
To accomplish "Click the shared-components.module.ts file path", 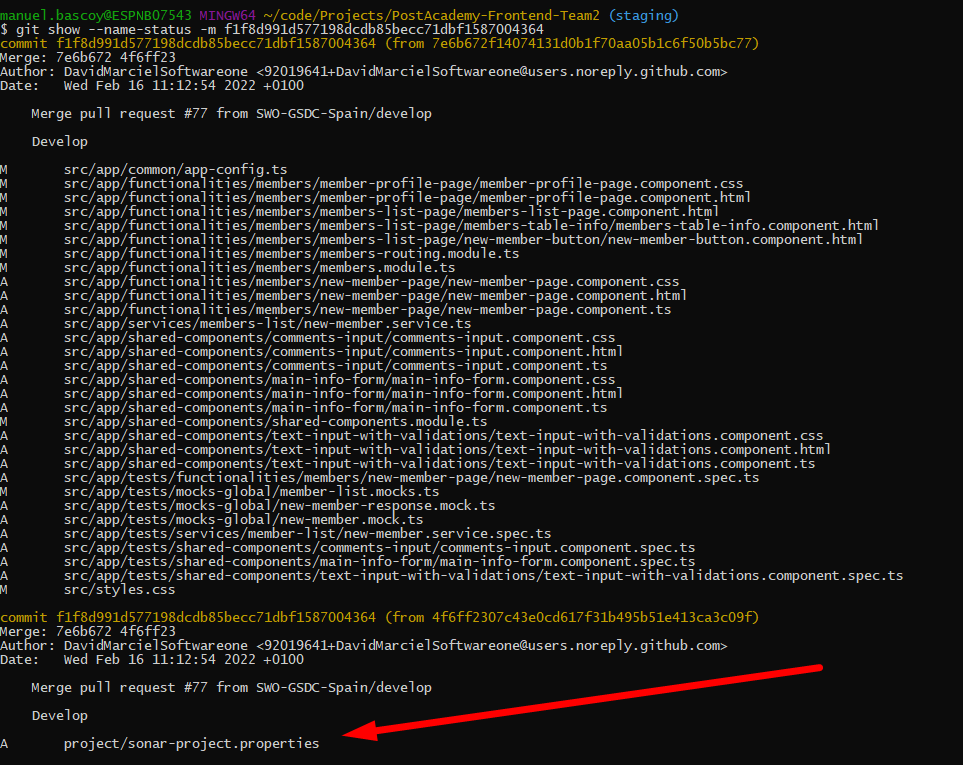I will [275, 421].
